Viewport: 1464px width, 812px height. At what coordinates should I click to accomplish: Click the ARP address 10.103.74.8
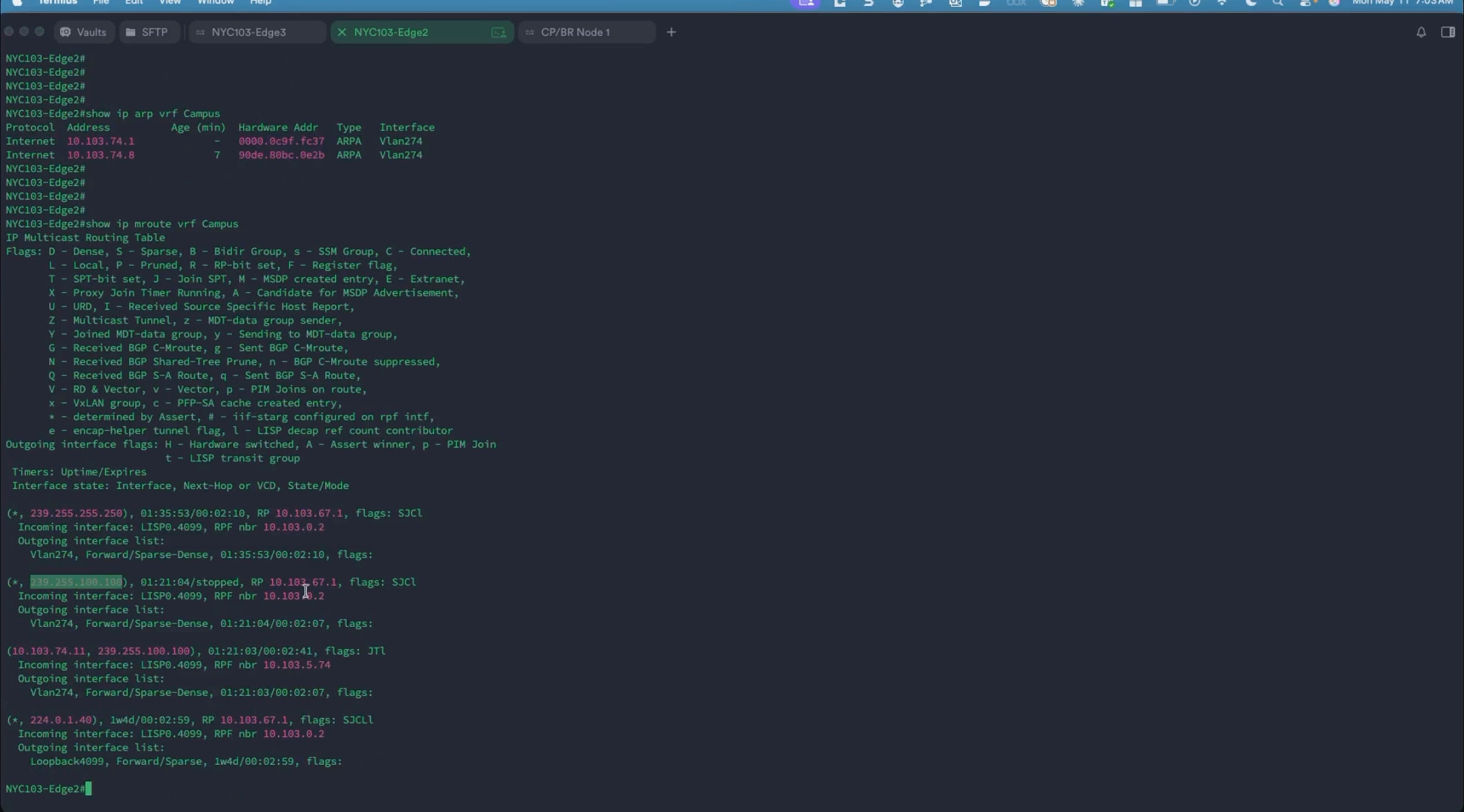pyautogui.click(x=101, y=155)
